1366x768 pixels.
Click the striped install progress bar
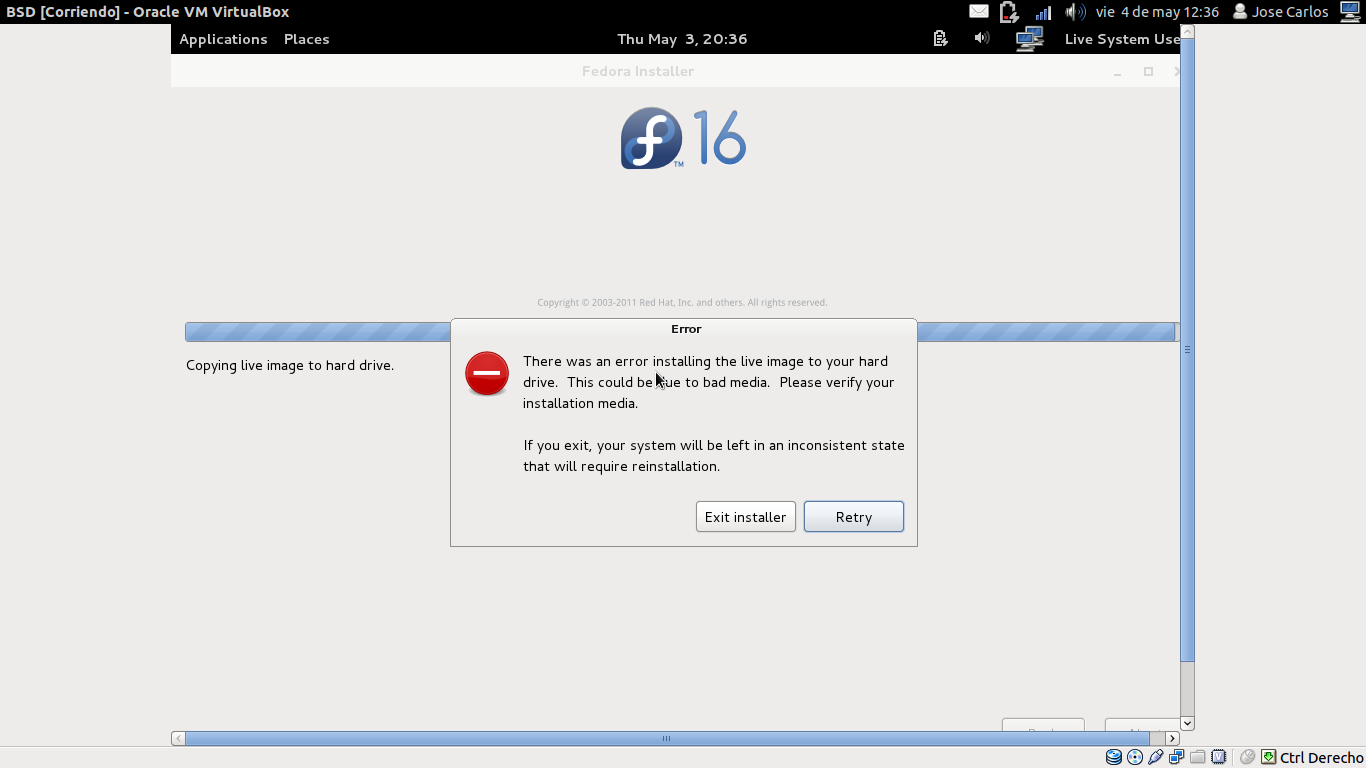680,332
